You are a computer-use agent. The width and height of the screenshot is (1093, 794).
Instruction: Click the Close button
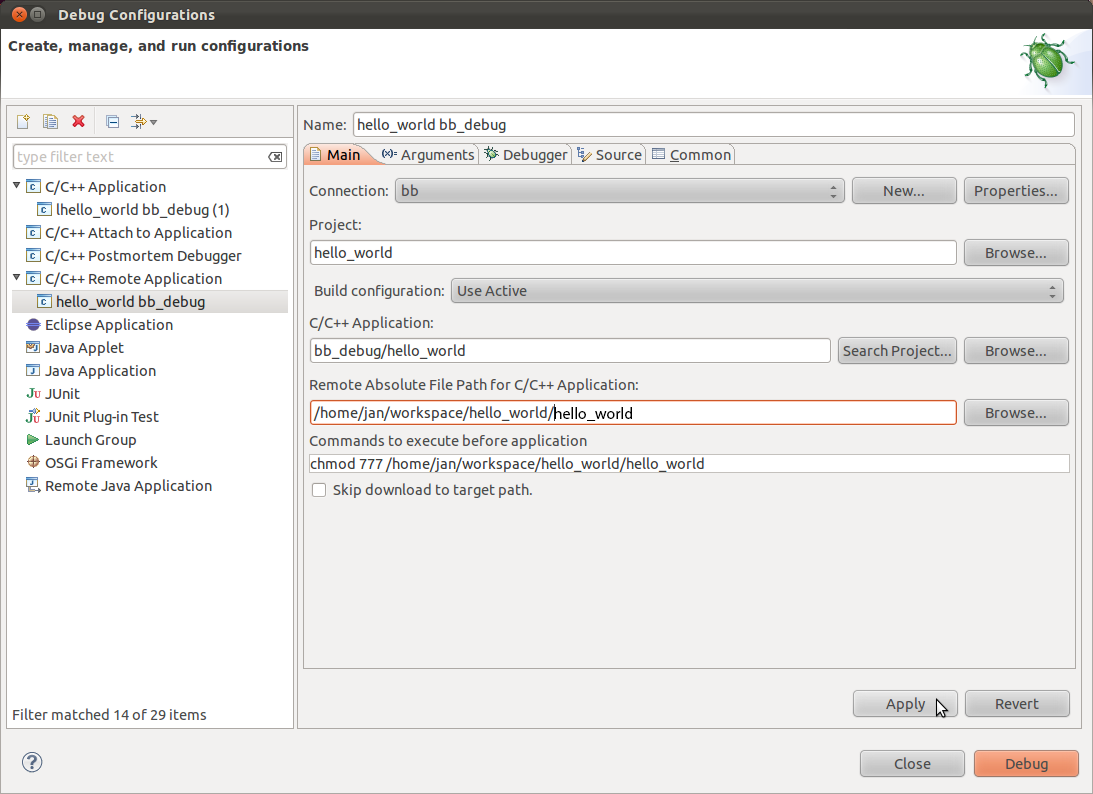[912, 763]
